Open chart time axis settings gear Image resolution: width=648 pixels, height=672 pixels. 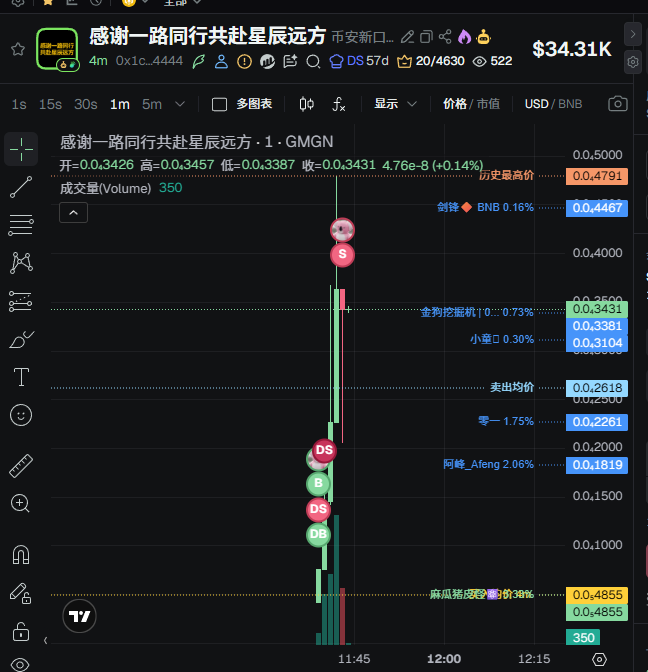pos(599,659)
